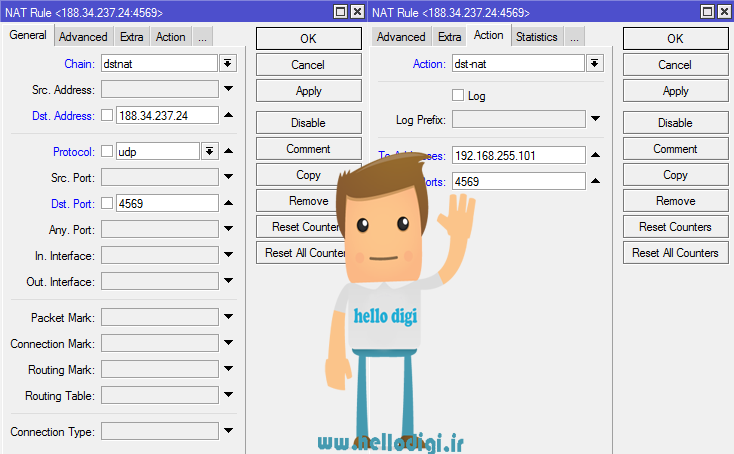
Task: Open the Chain dropdown list button
Action: point(228,63)
